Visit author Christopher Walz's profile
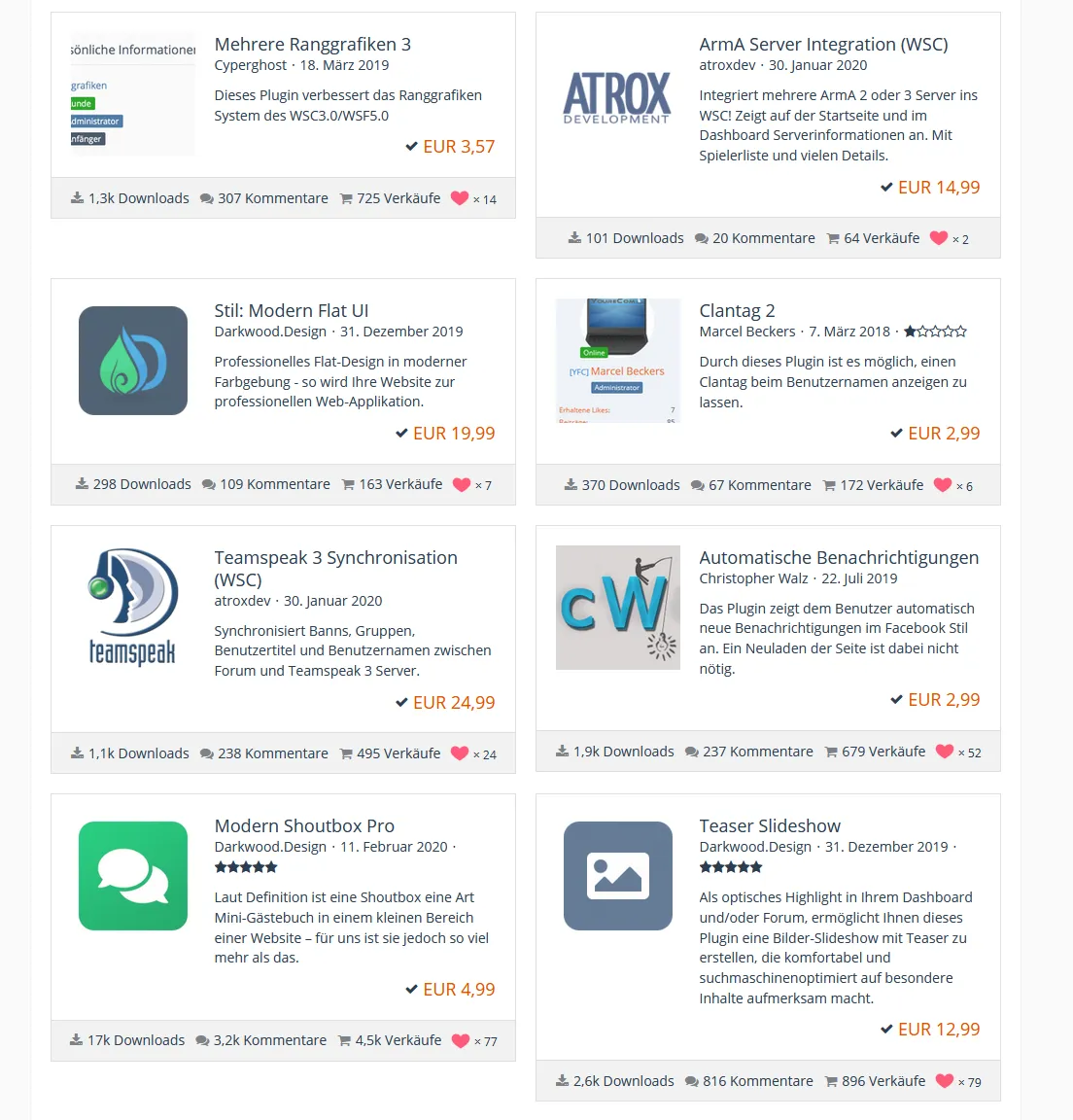 (753, 578)
